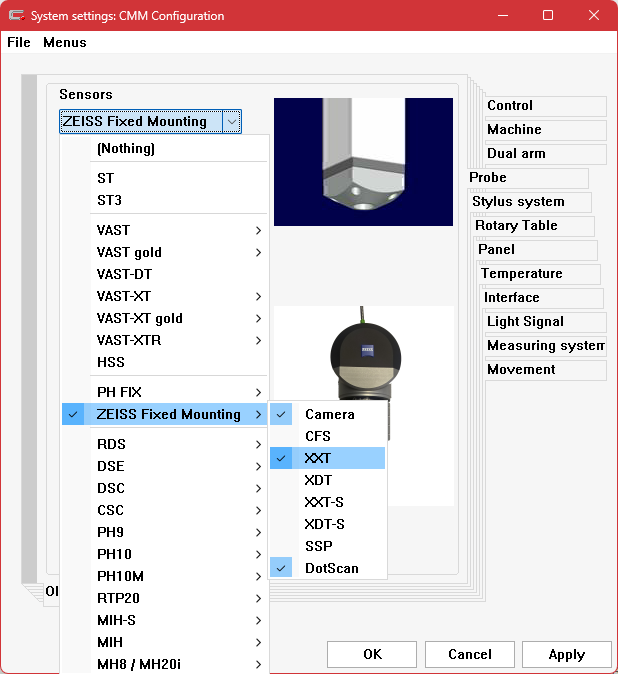
Task: Open the MIH-S submenu
Action: pyautogui.click(x=165, y=620)
